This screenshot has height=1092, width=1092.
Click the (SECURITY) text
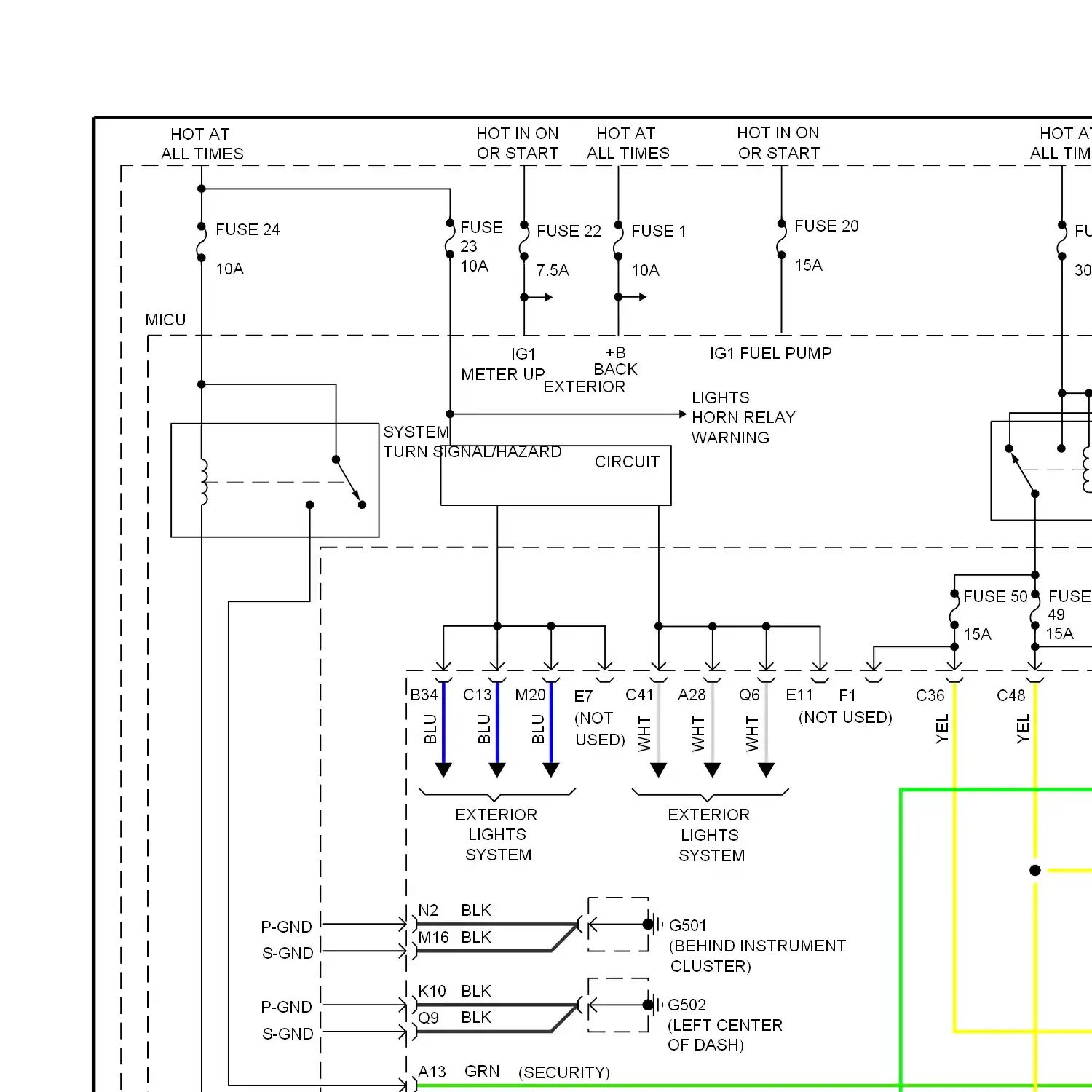pyautogui.click(x=564, y=1072)
